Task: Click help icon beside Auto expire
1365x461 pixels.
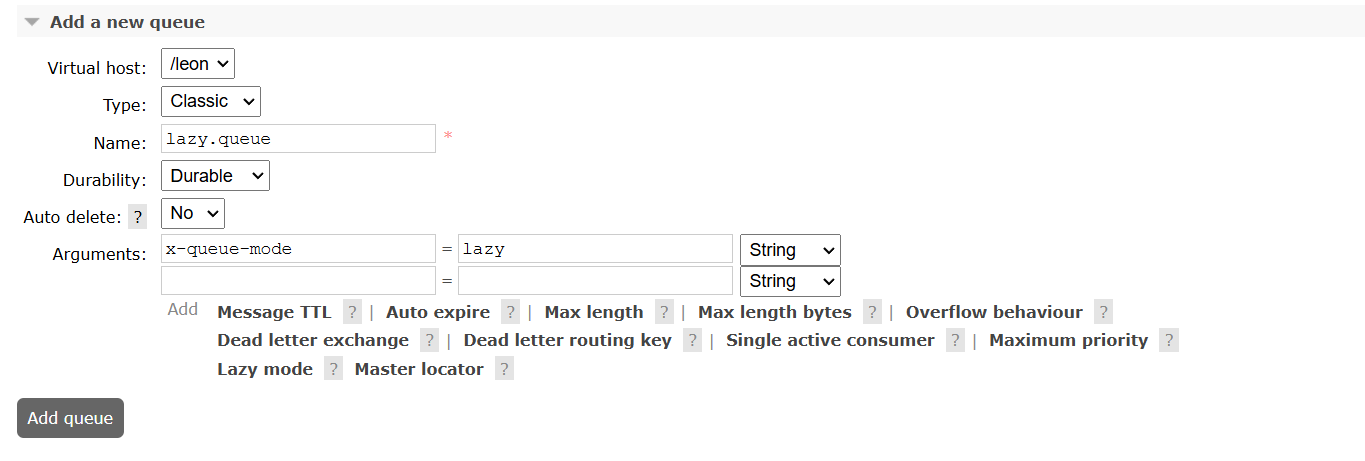Action: (511, 312)
